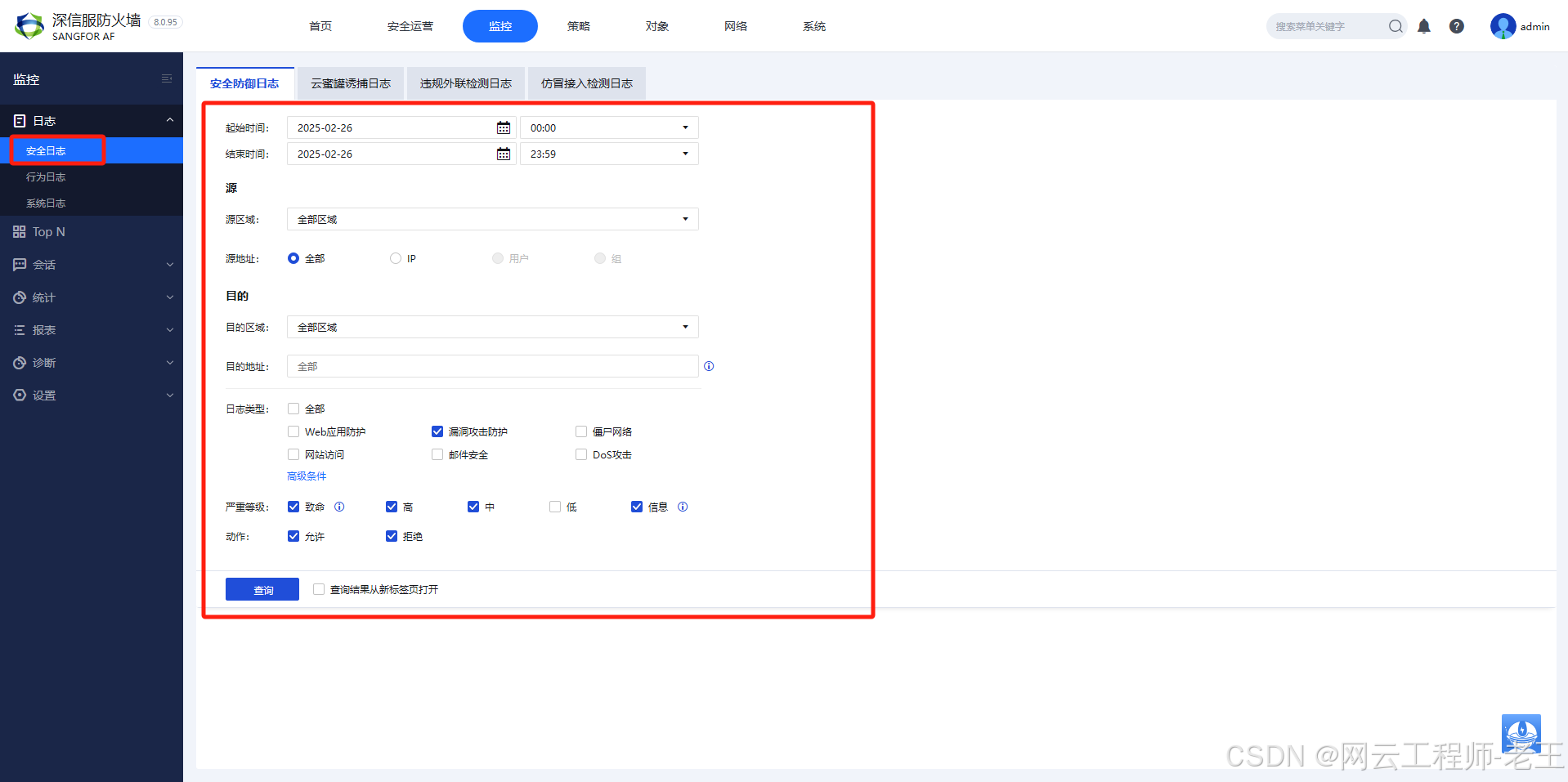Click the 设置 gear icon

pos(20,395)
